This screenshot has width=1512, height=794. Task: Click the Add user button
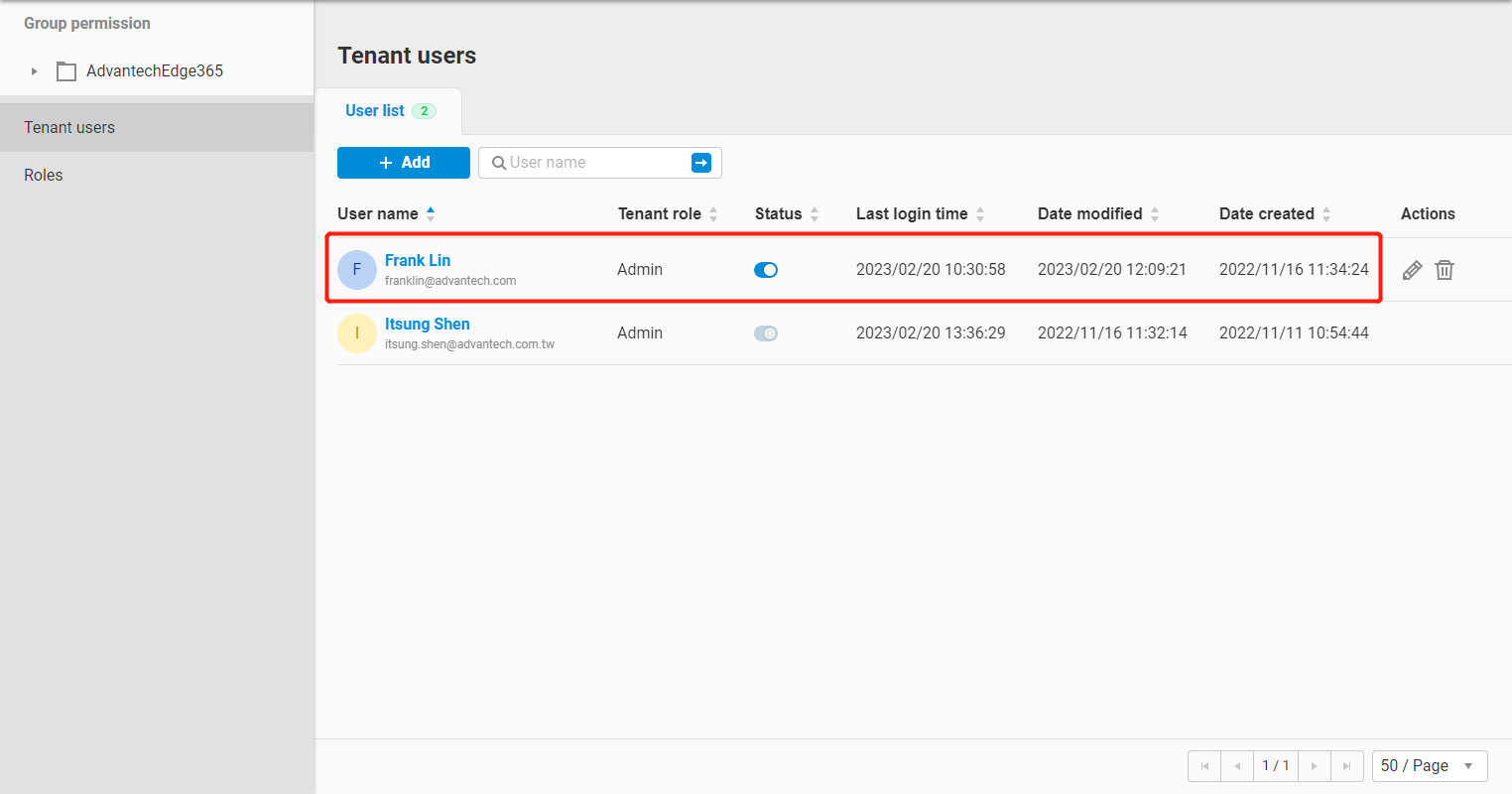[404, 163]
